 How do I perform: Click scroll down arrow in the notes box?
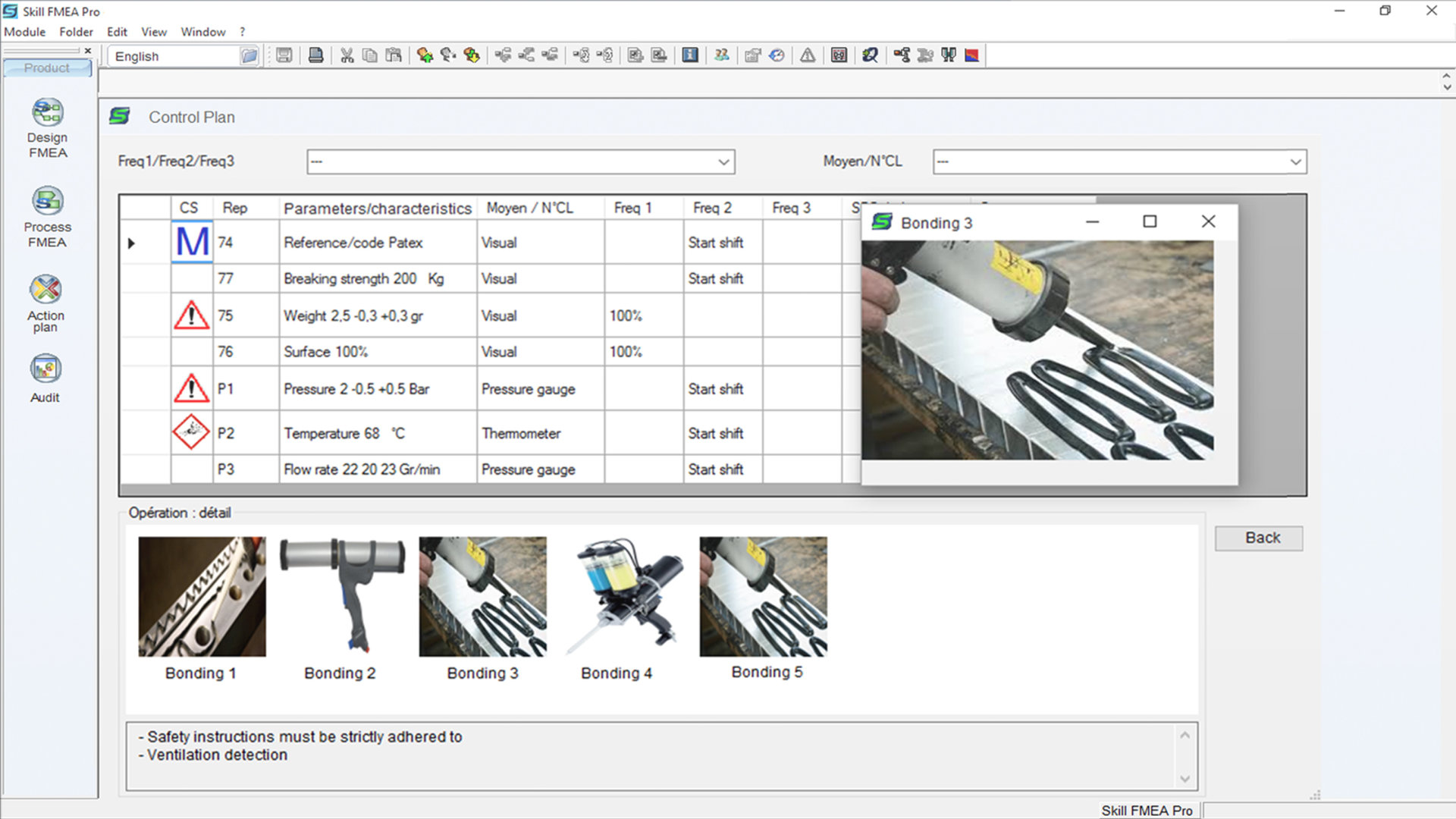coord(1185,779)
